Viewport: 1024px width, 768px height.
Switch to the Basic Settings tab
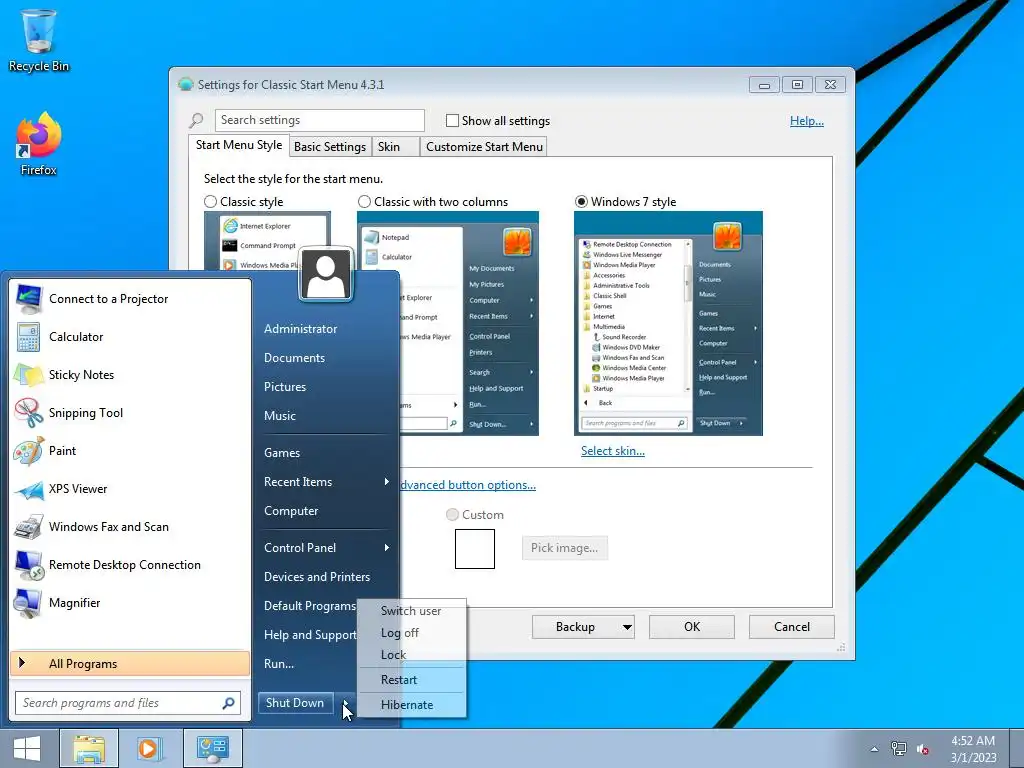click(330, 146)
